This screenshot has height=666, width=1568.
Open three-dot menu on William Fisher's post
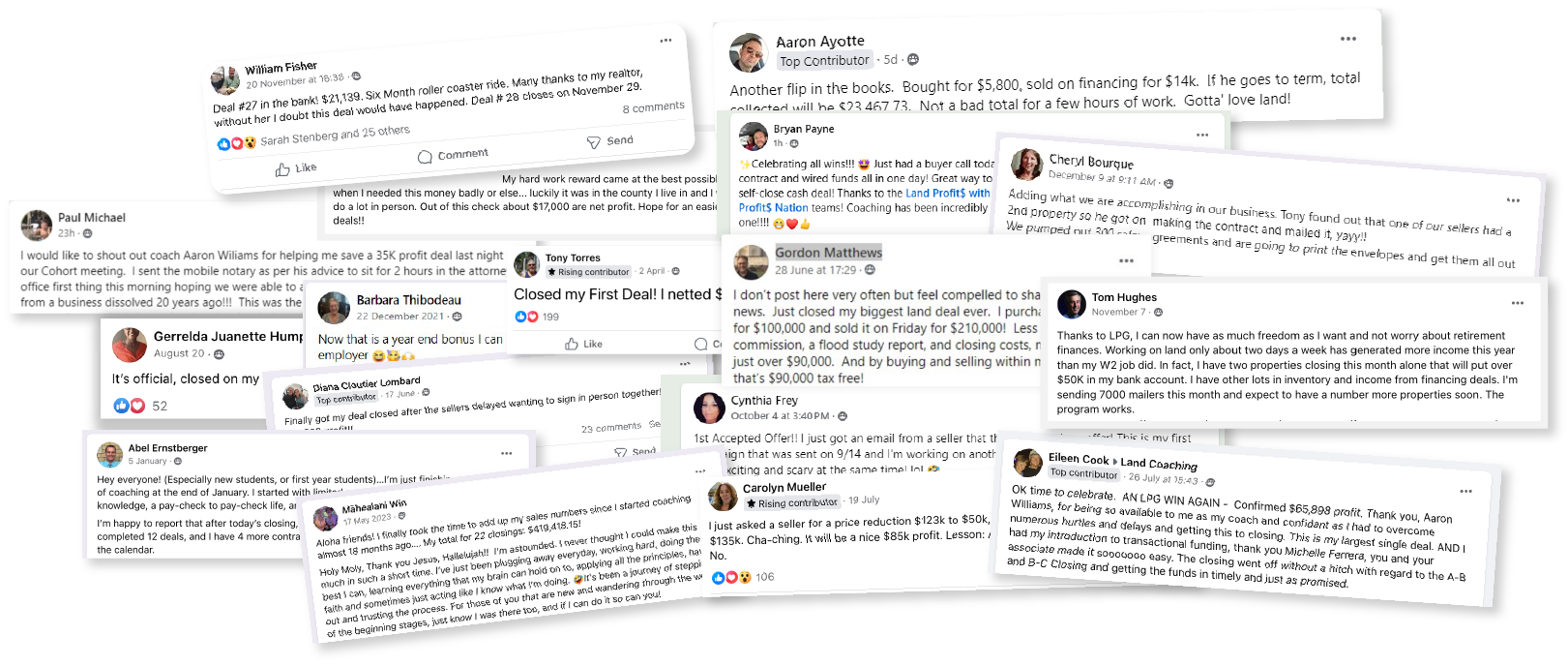coord(666,41)
